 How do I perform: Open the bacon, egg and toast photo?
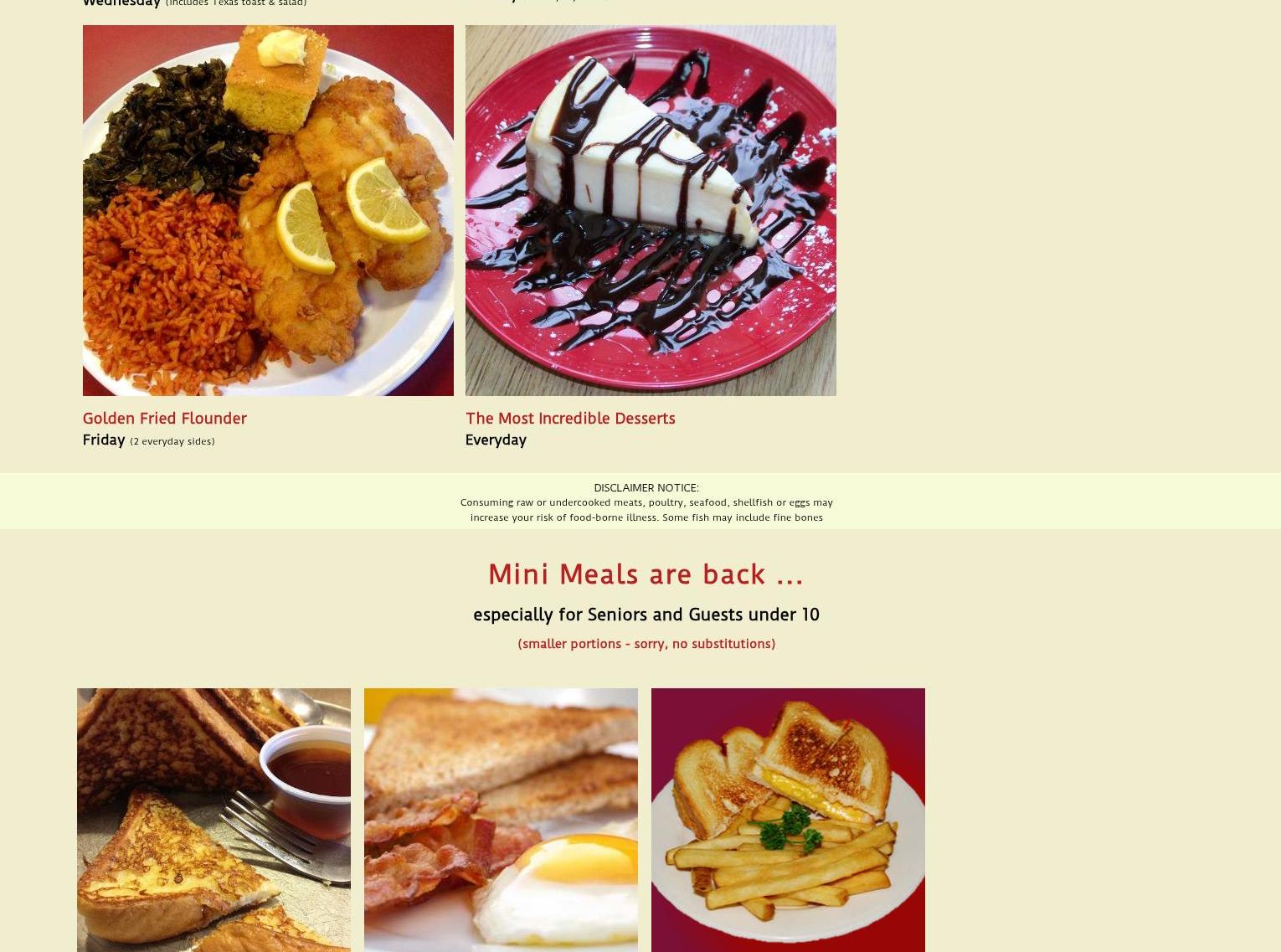pyautogui.click(x=501, y=820)
